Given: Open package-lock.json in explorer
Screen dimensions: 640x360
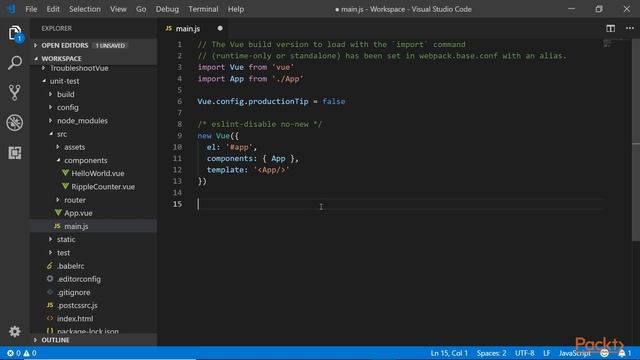Looking at the screenshot, I should (x=88, y=331).
